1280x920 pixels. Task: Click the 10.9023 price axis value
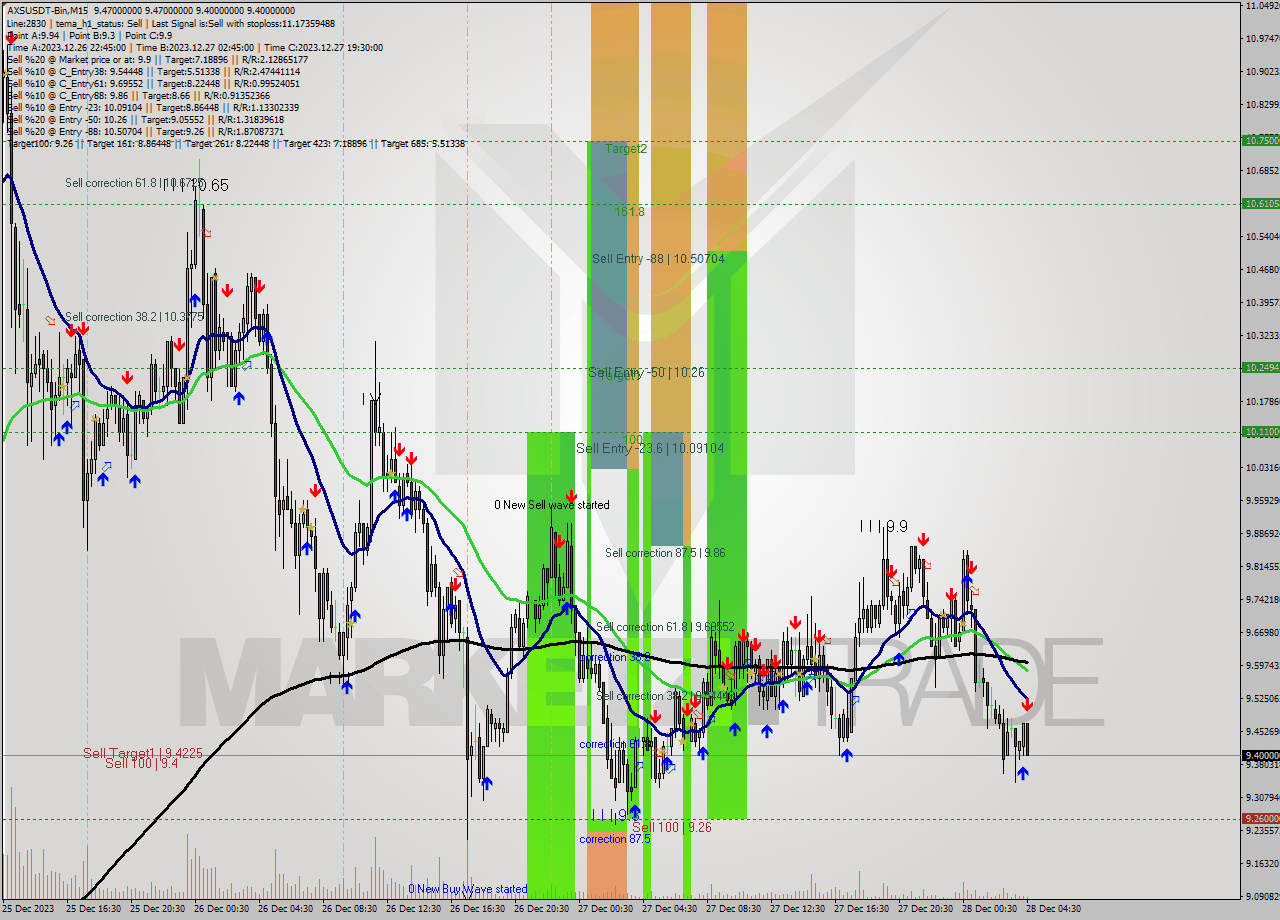1263,71
